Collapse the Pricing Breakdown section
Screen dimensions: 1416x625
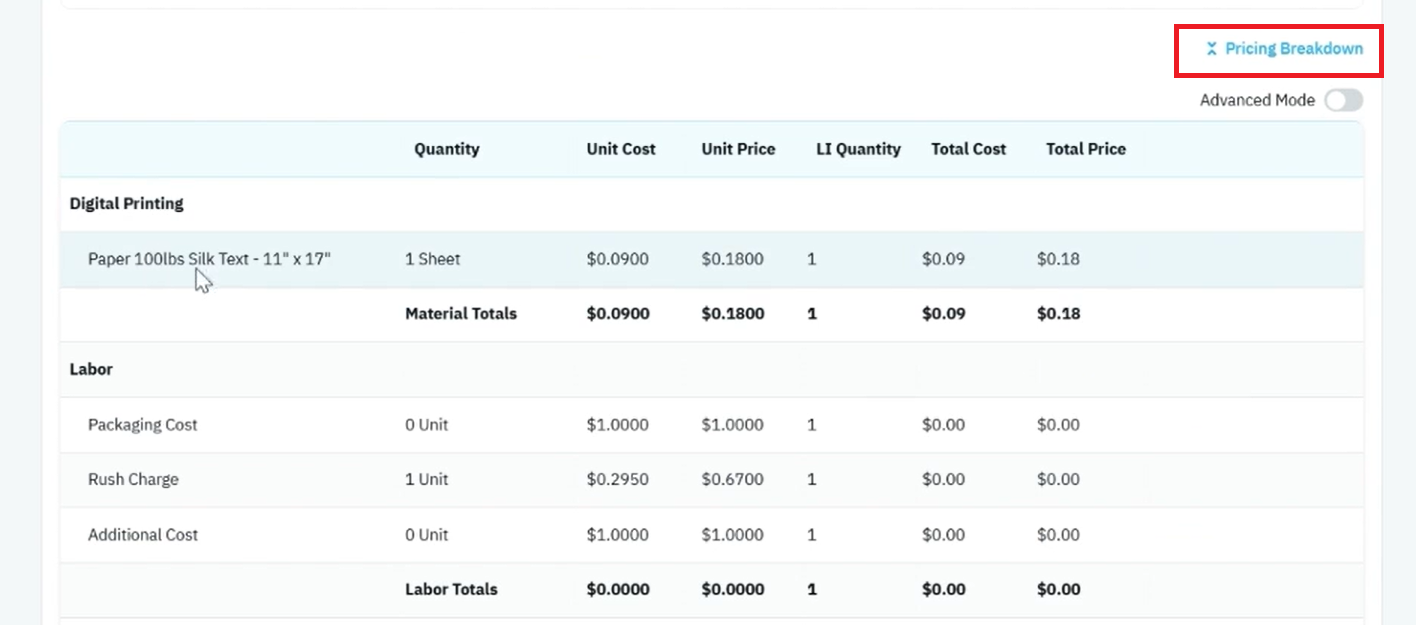(1284, 48)
